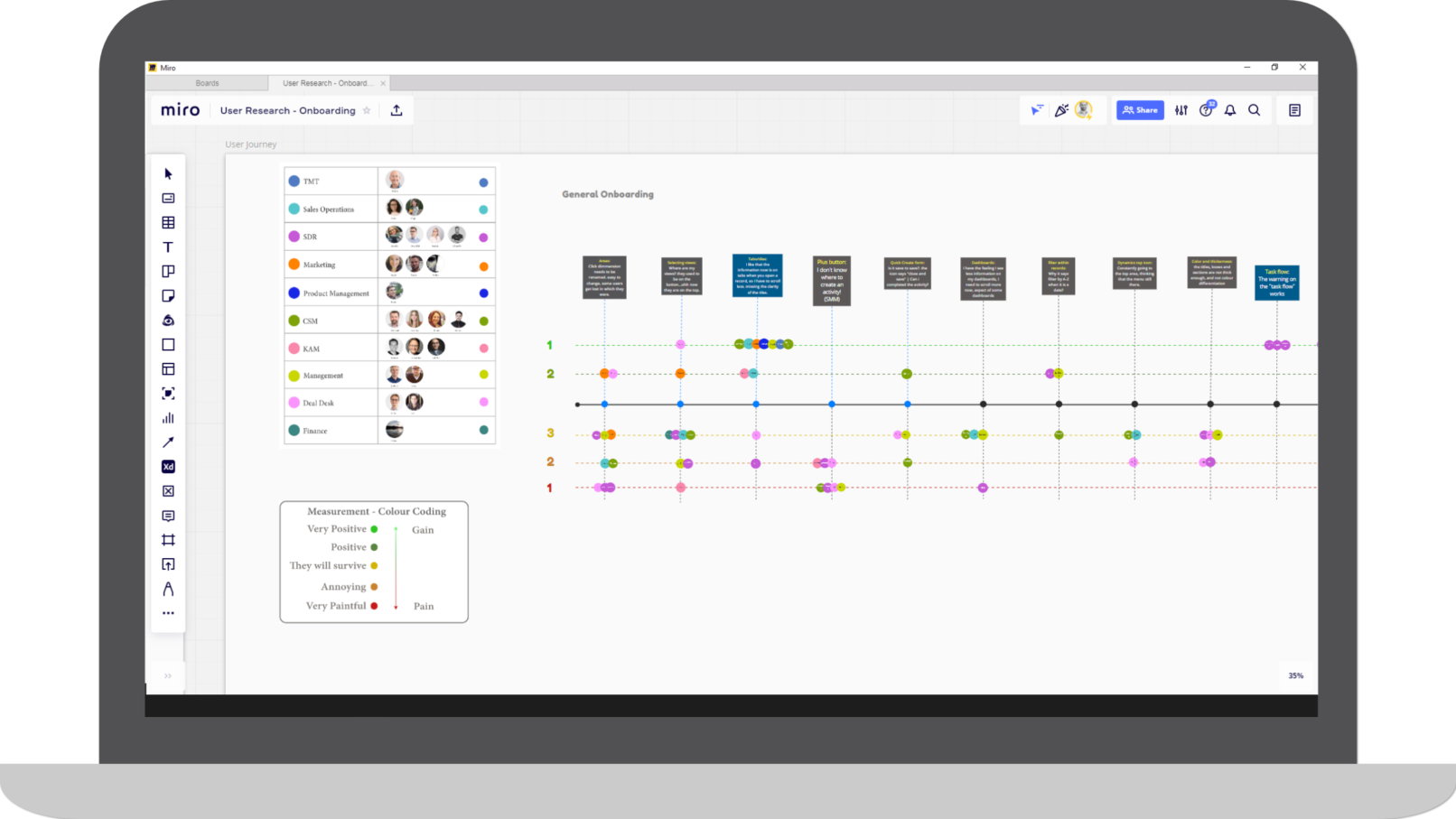The image size is (1456, 819).
Task: Click the Share button
Action: click(1140, 110)
